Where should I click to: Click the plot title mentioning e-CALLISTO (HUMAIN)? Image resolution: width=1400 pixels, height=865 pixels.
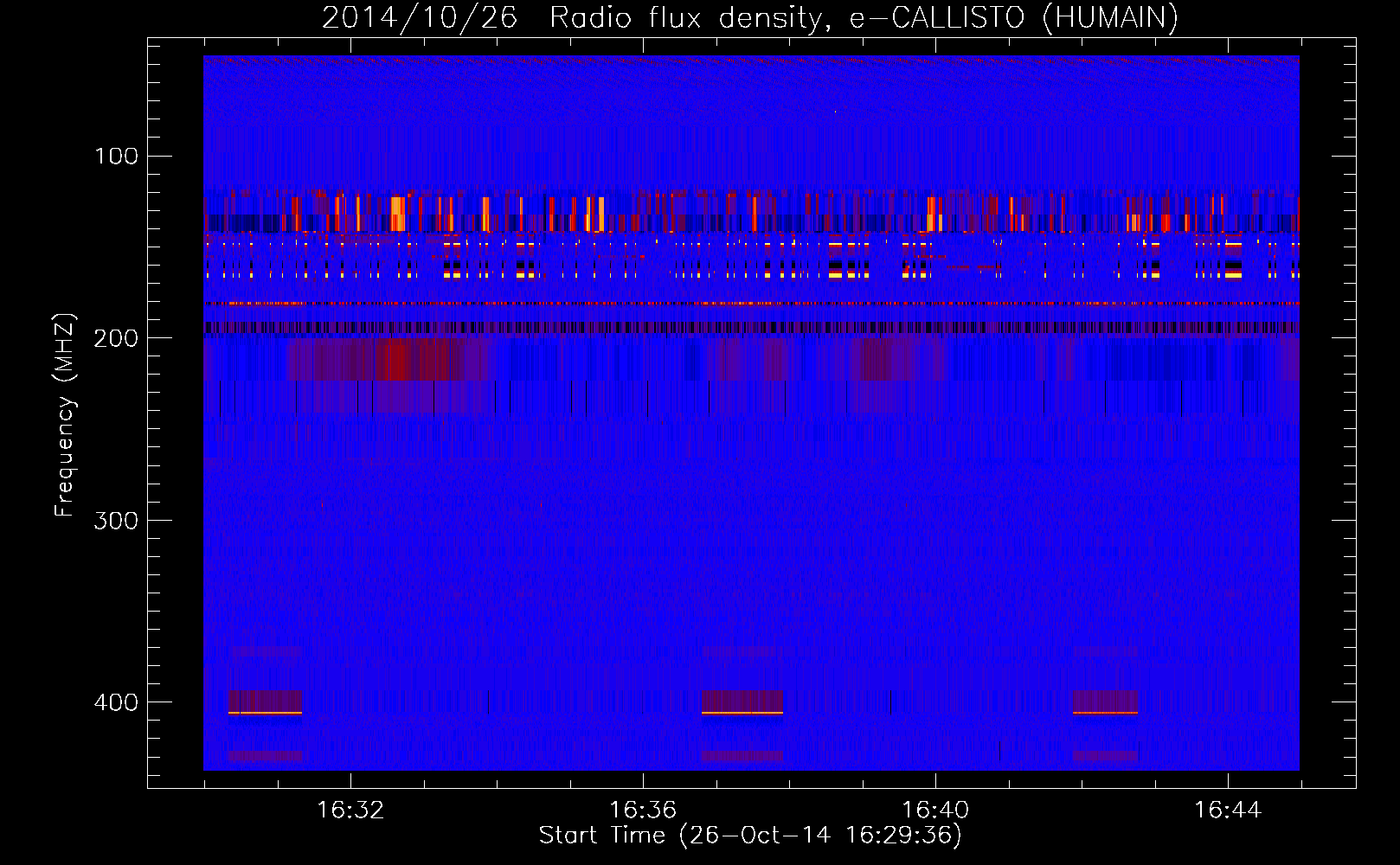coord(750,17)
